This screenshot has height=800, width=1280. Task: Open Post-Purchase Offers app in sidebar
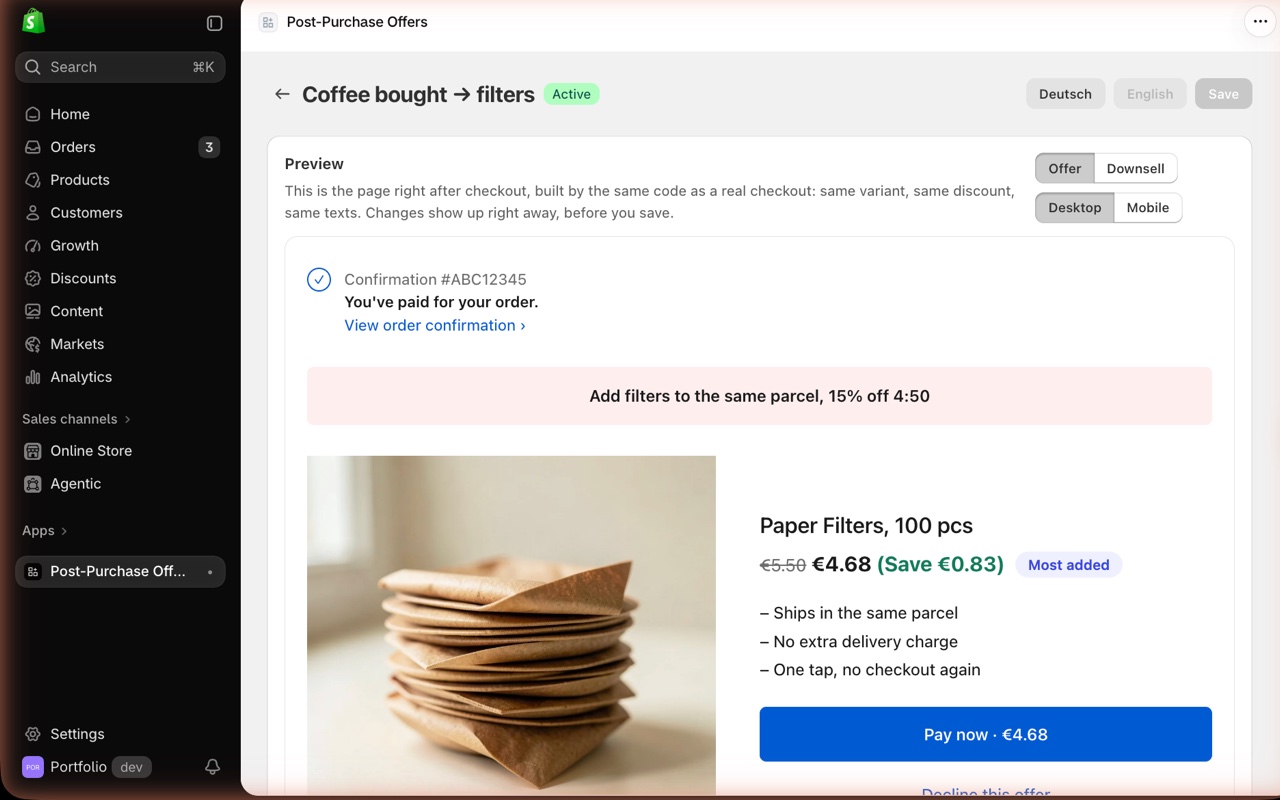[x=120, y=572]
